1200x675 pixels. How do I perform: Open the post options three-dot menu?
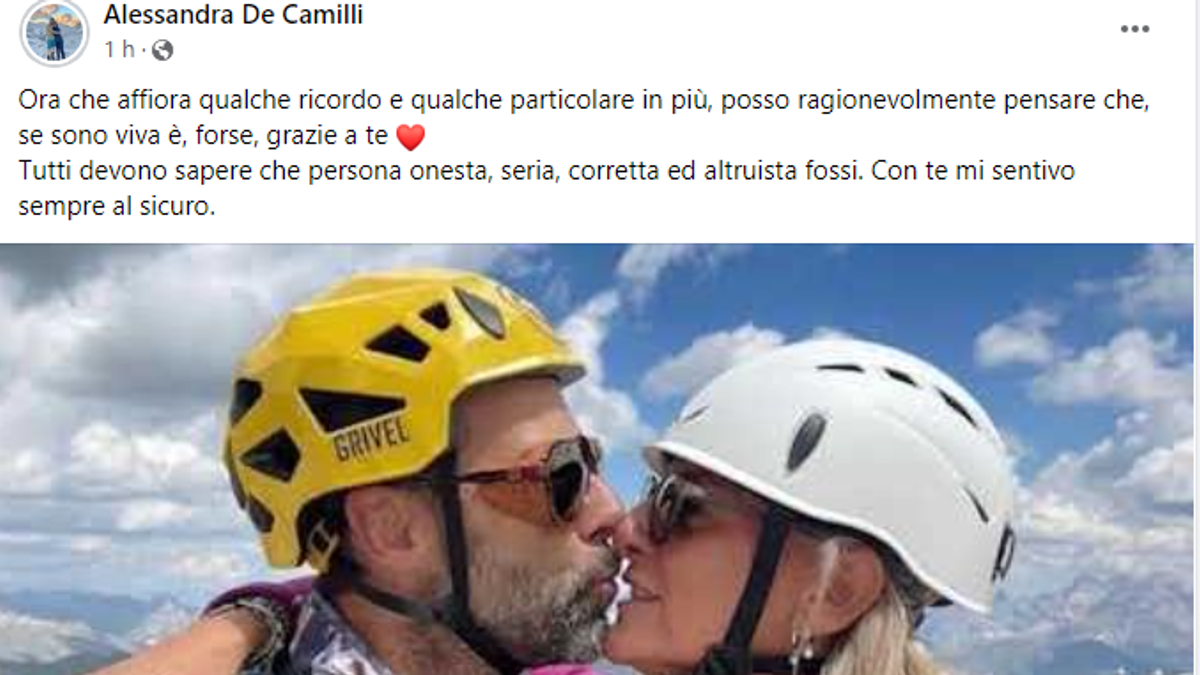tap(1134, 29)
